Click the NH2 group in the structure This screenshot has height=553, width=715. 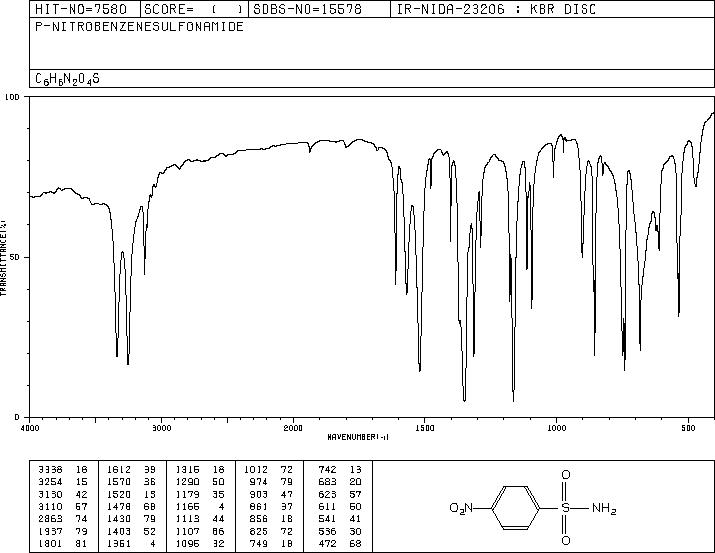[604, 508]
